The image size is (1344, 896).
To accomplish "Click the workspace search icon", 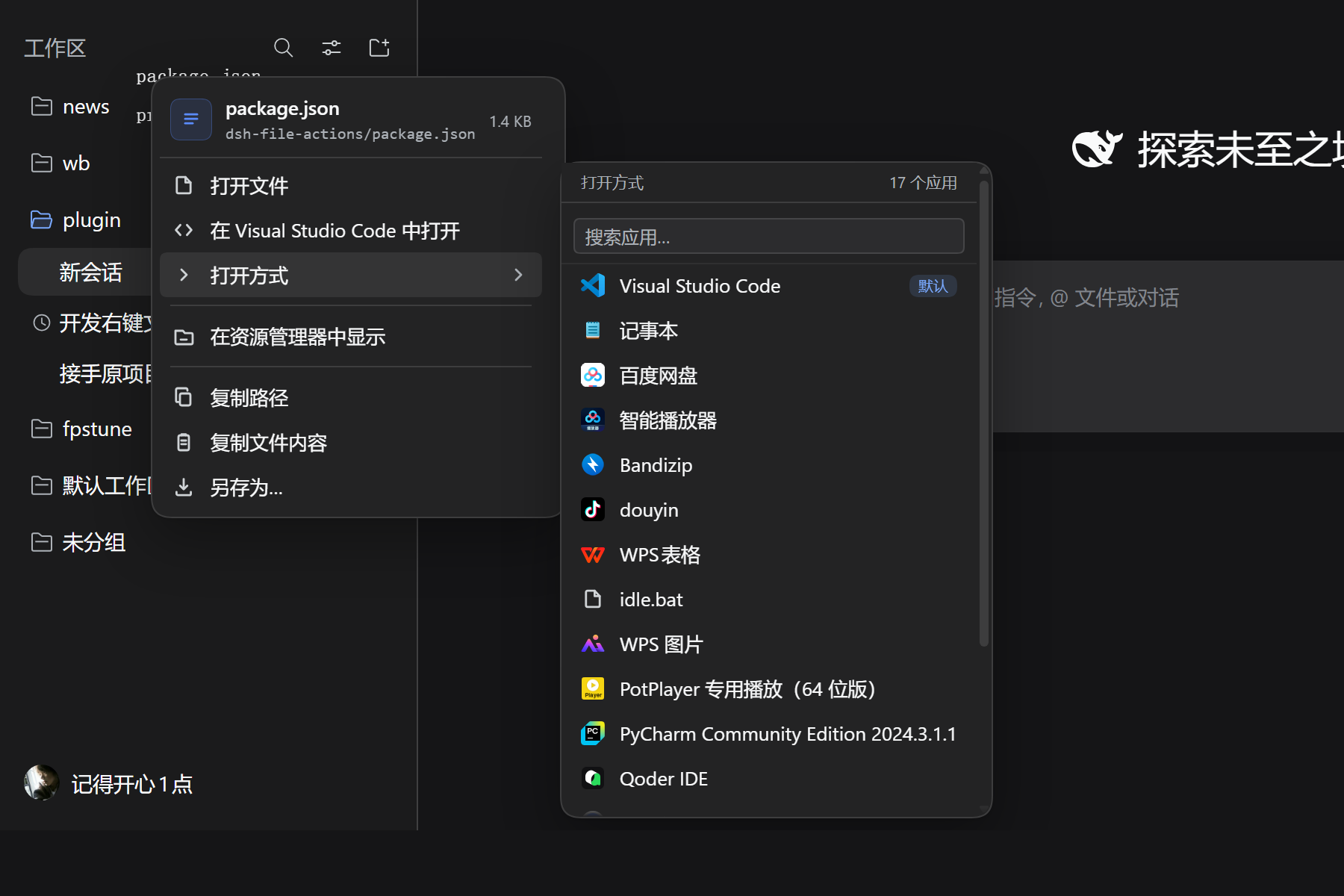I will (283, 48).
